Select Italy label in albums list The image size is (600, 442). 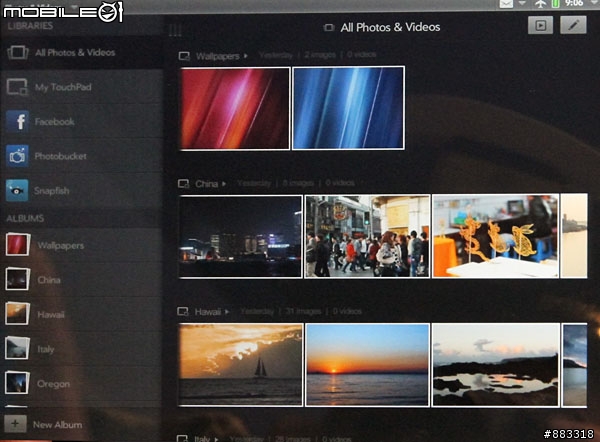46,349
